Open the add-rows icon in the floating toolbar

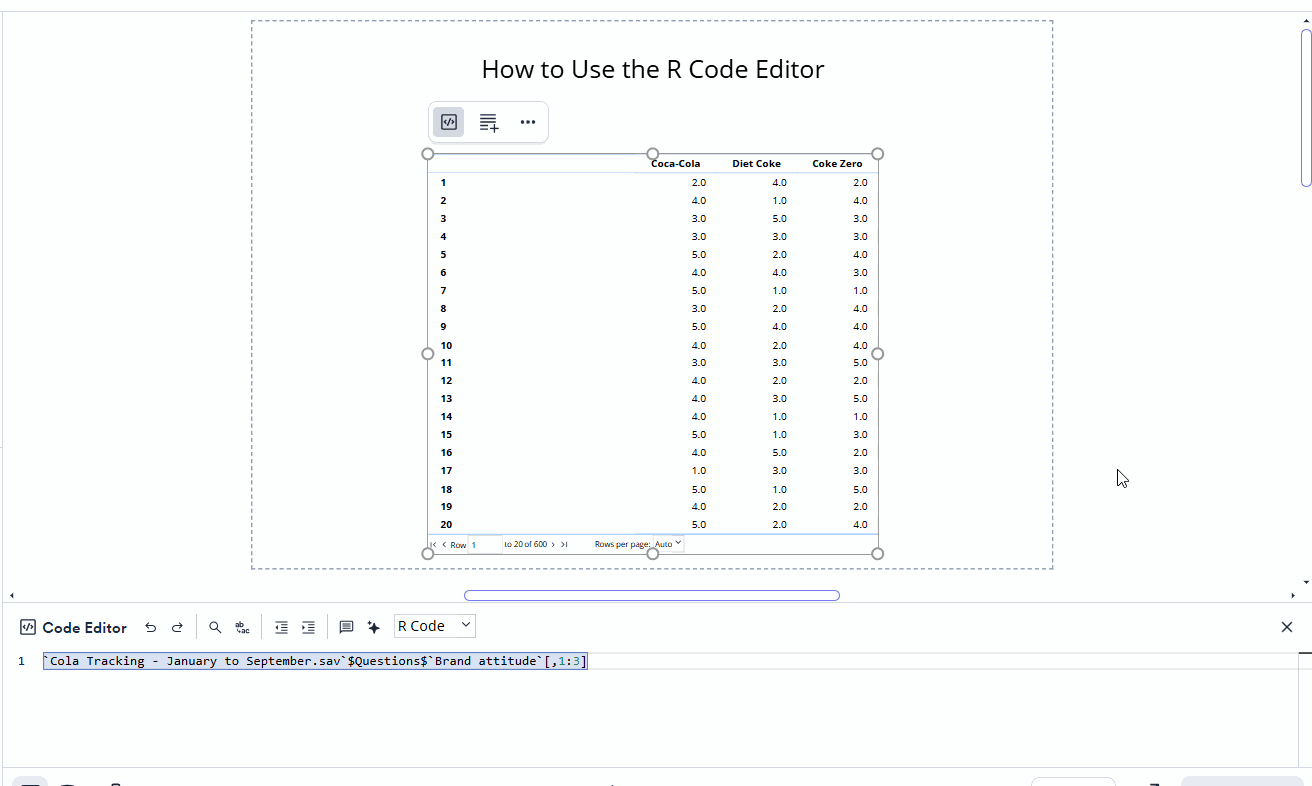click(488, 121)
